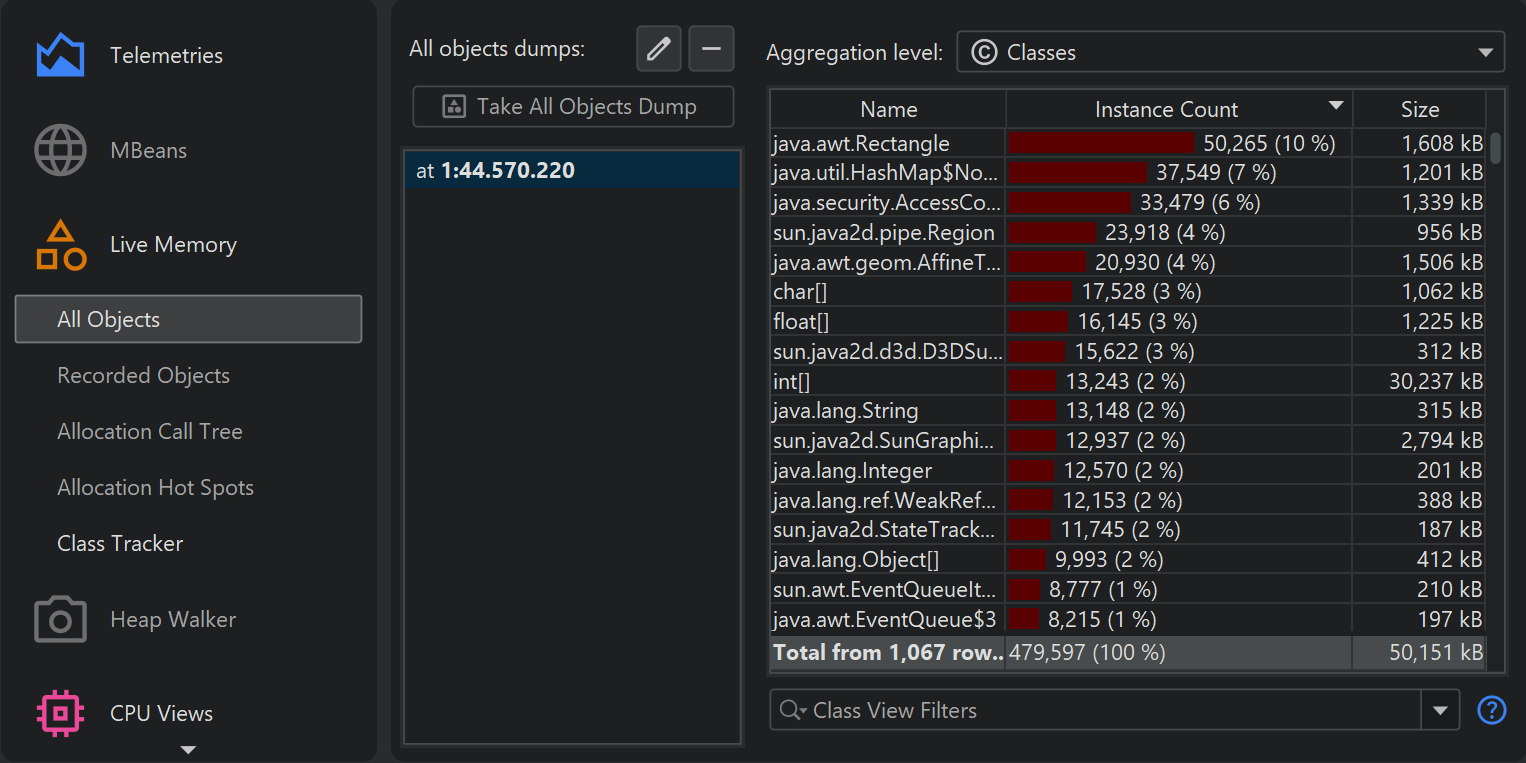Click the CPU Views chip icon
The height and width of the screenshot is (763, 1526).
coord(60,714)
